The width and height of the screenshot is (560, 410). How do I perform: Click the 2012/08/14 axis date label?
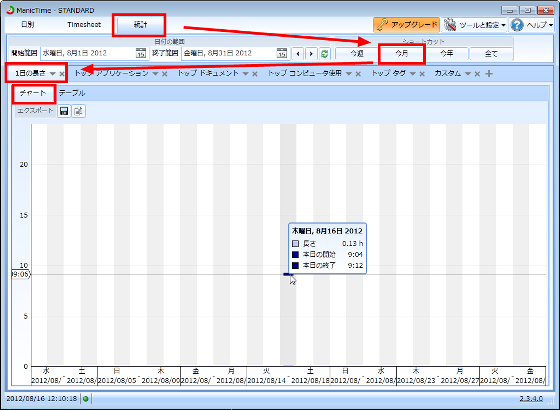point(267,381)
